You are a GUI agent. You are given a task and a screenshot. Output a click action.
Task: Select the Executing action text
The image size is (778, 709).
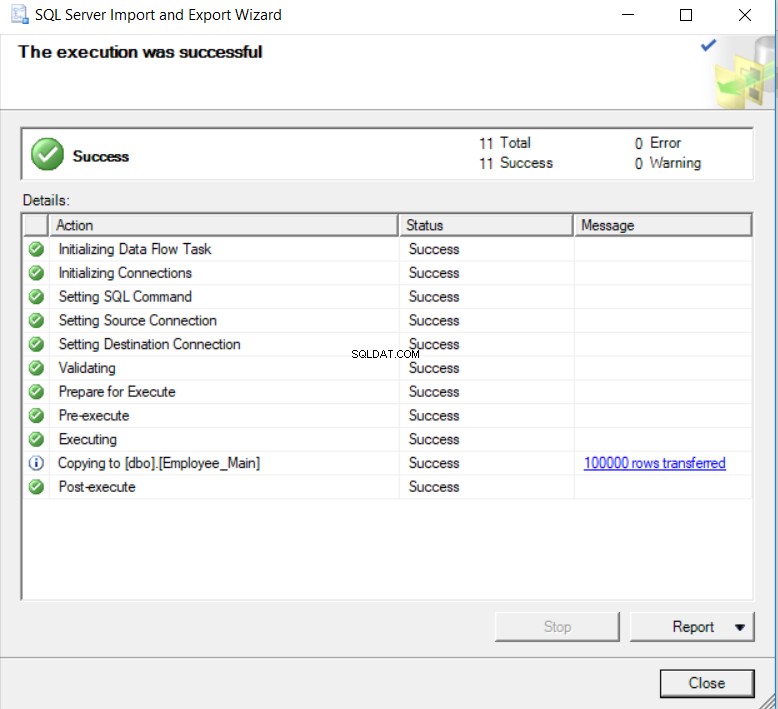point(88,439)
